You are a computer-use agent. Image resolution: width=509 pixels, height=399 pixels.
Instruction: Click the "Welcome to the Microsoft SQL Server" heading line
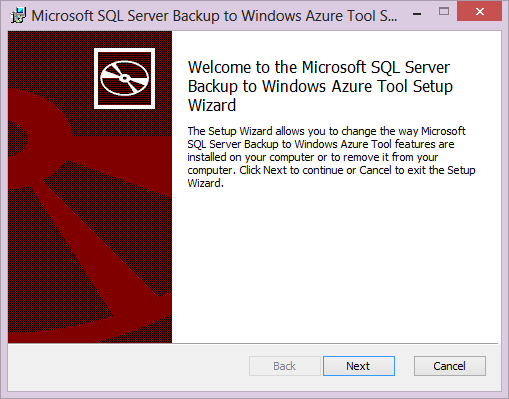[319, 67]
